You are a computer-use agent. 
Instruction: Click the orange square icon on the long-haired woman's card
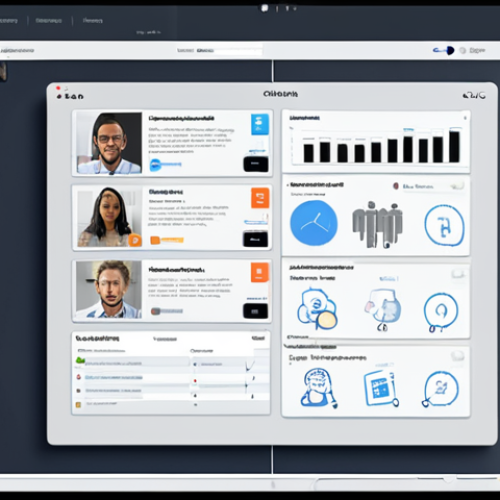point(260,198)
